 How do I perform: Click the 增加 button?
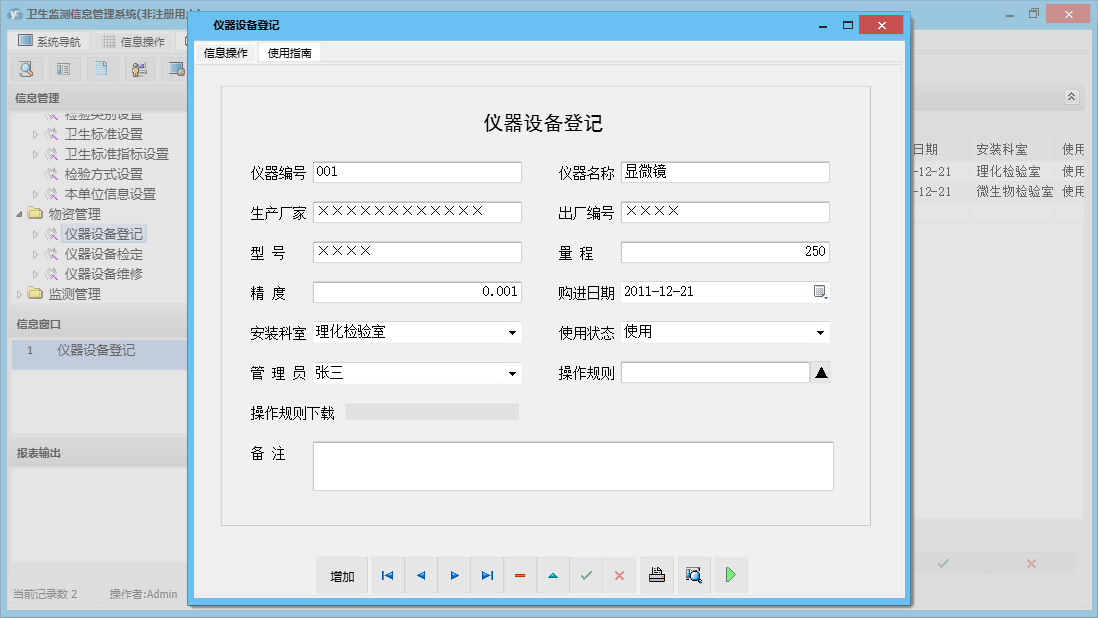coord(342,575)
